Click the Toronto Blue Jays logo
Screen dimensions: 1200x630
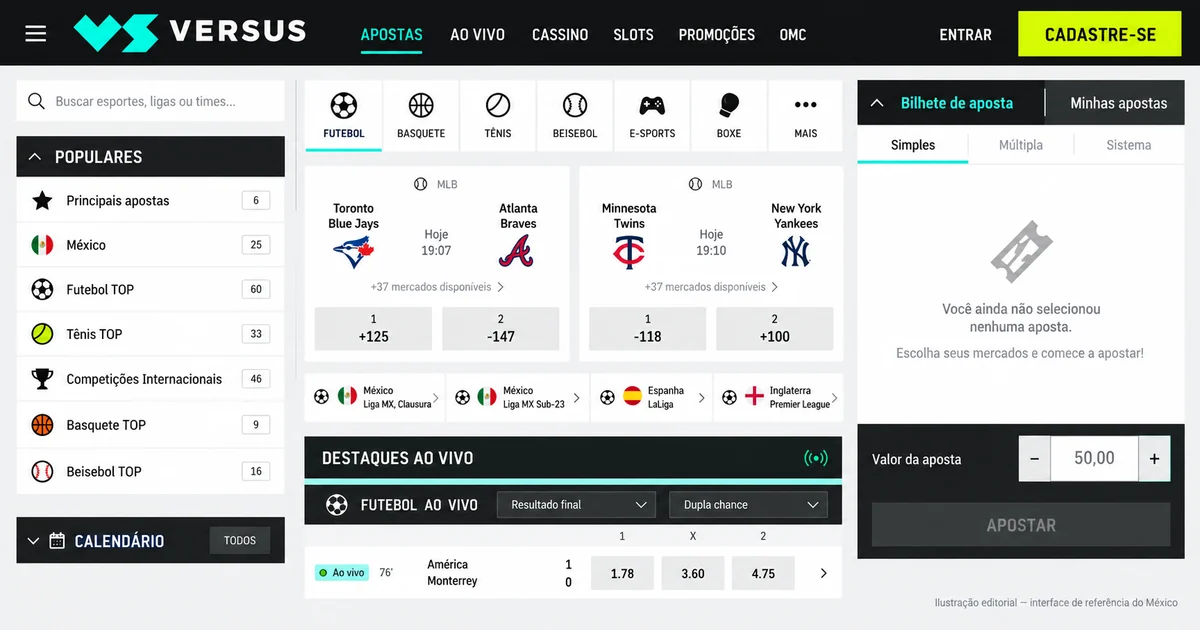pyautogui.click(x=353, y=251)
